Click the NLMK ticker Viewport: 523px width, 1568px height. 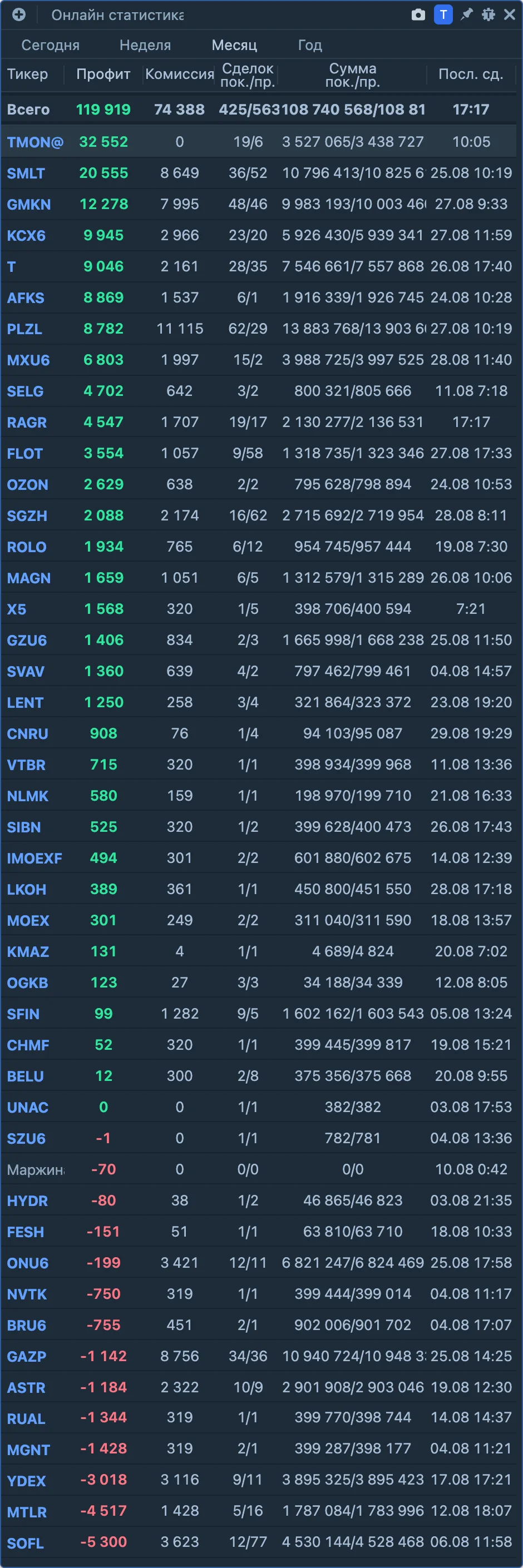[x=27, y=796]
